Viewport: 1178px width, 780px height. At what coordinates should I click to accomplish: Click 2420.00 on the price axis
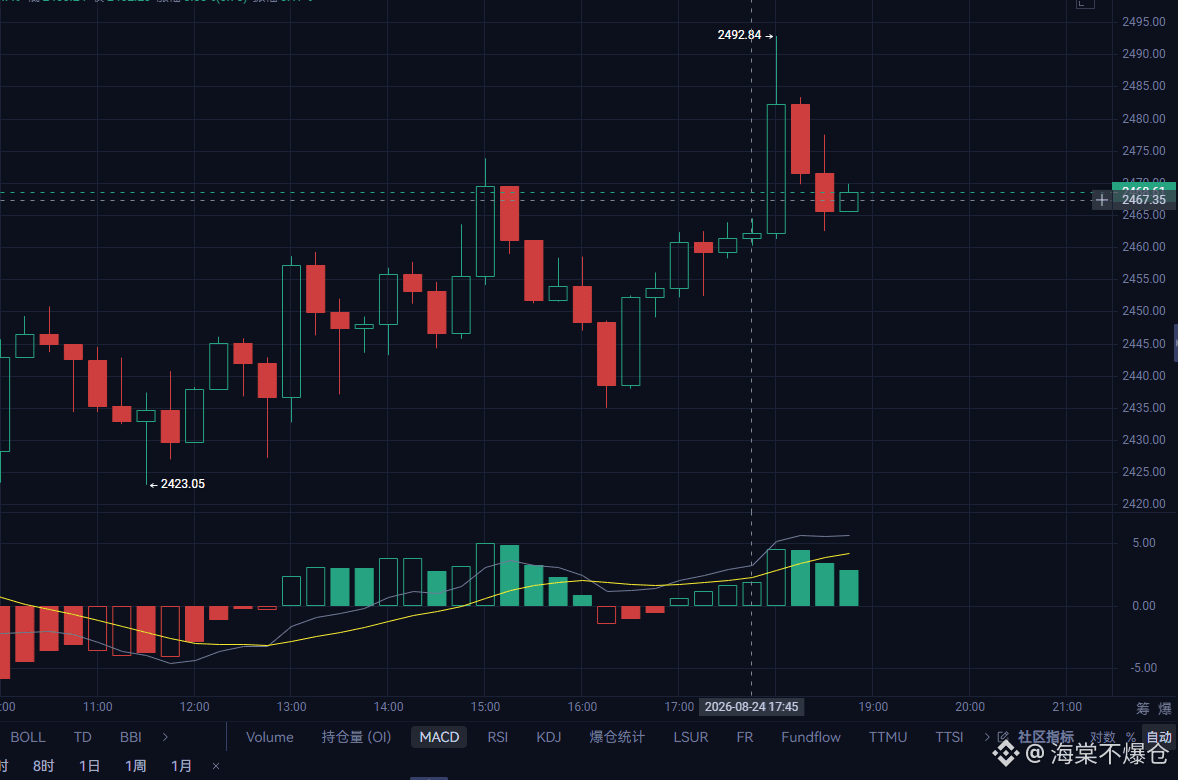click(x=1143, y=504)
